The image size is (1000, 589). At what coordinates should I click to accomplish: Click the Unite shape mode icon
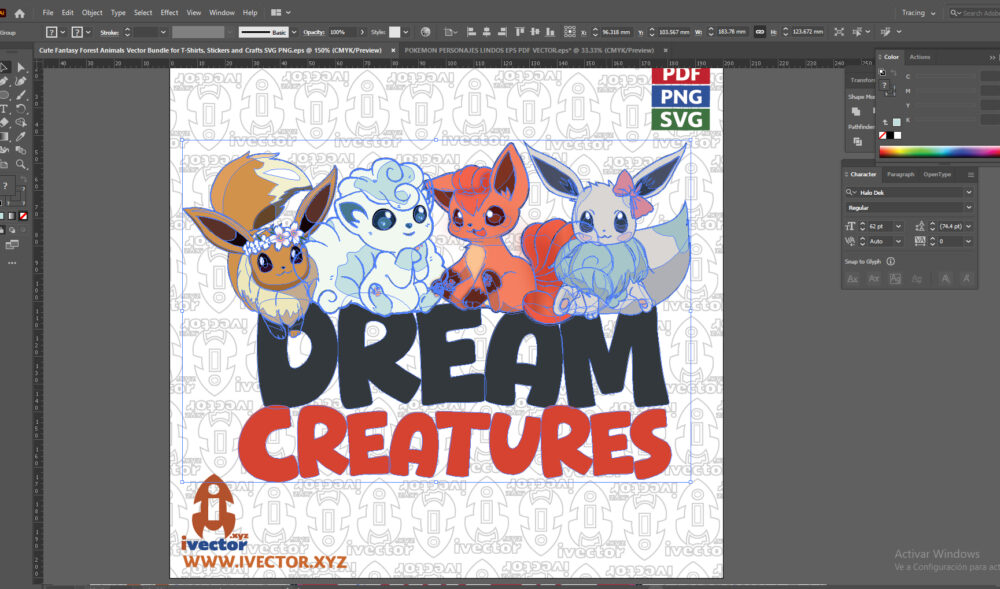[856, 112]
